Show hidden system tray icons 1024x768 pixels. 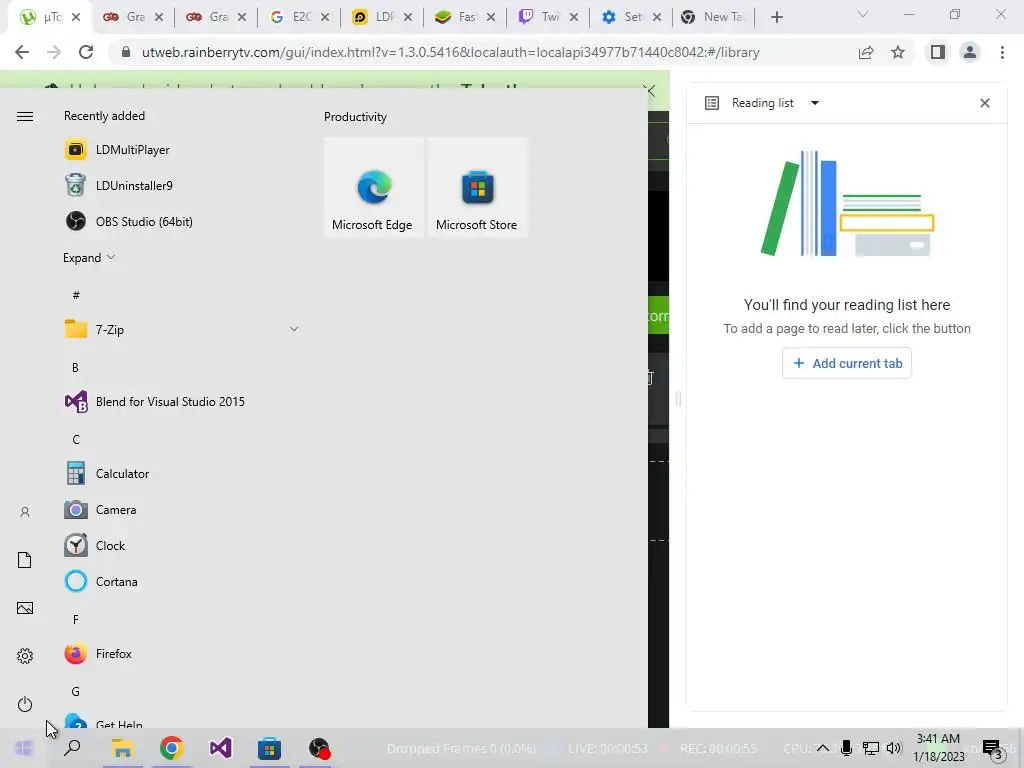pos(823,748)
